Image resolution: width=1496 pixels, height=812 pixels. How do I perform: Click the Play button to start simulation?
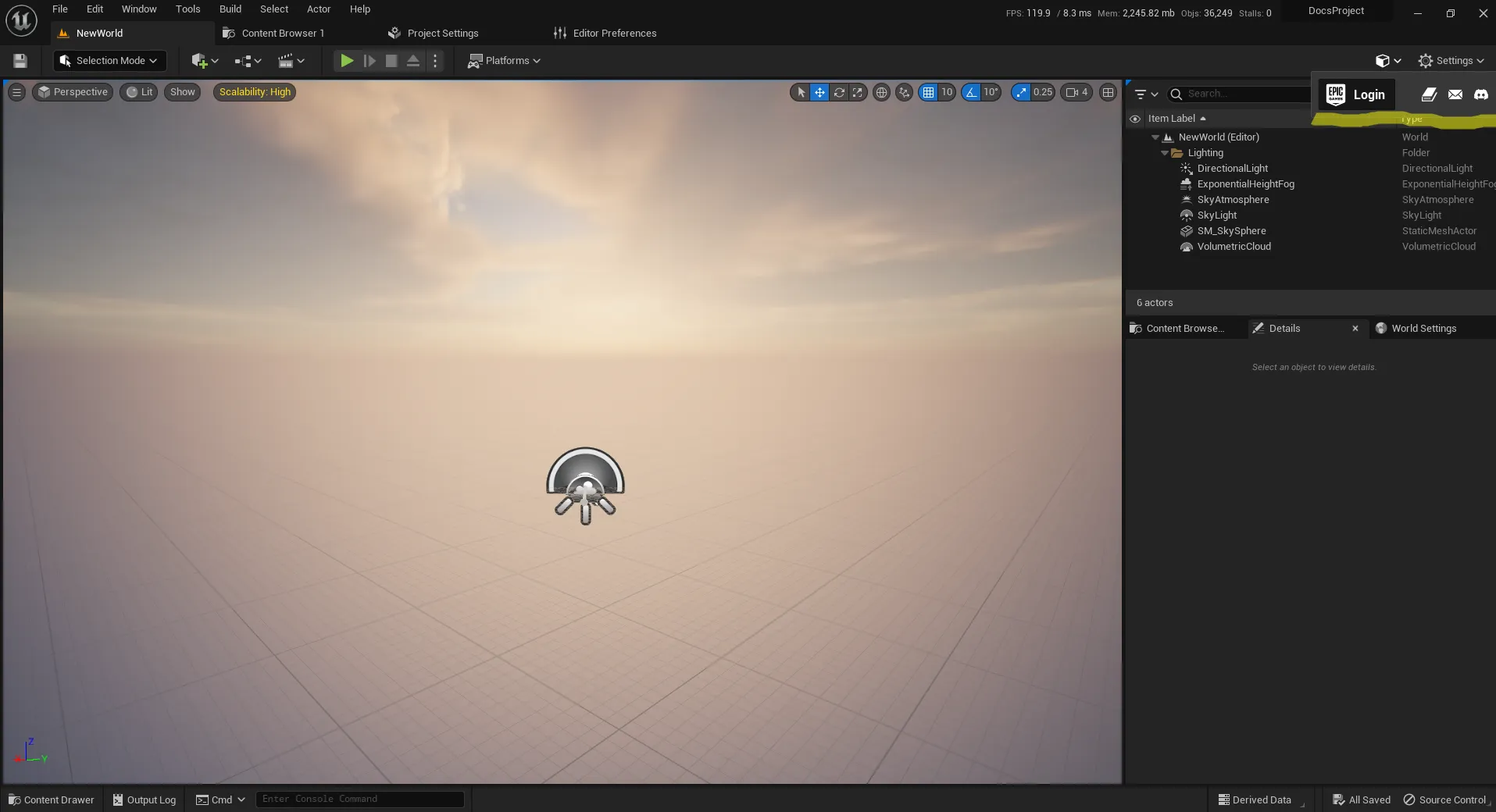346,61
